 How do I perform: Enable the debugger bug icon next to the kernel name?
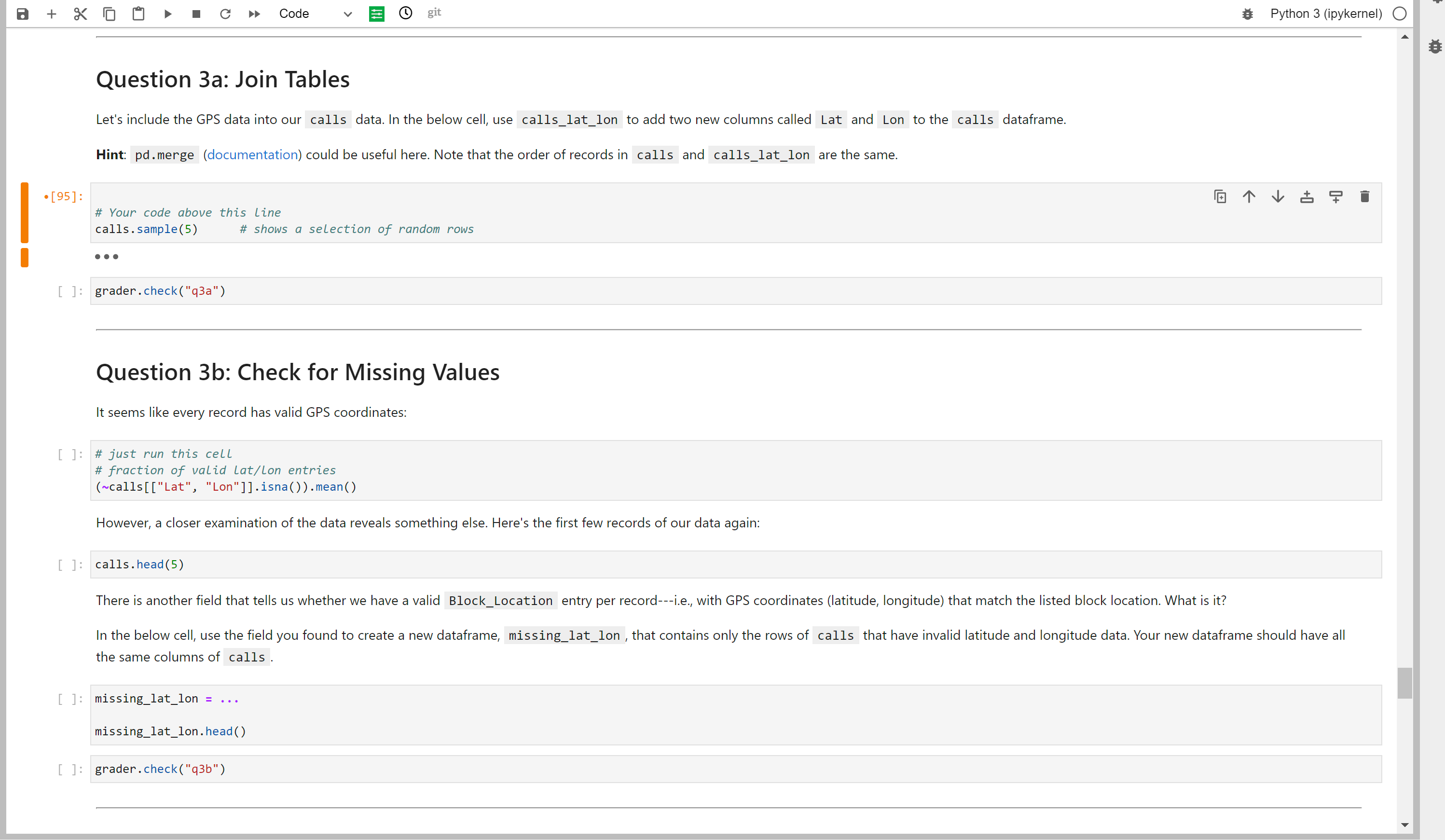pyautogui.click(x=1247, y=14)
